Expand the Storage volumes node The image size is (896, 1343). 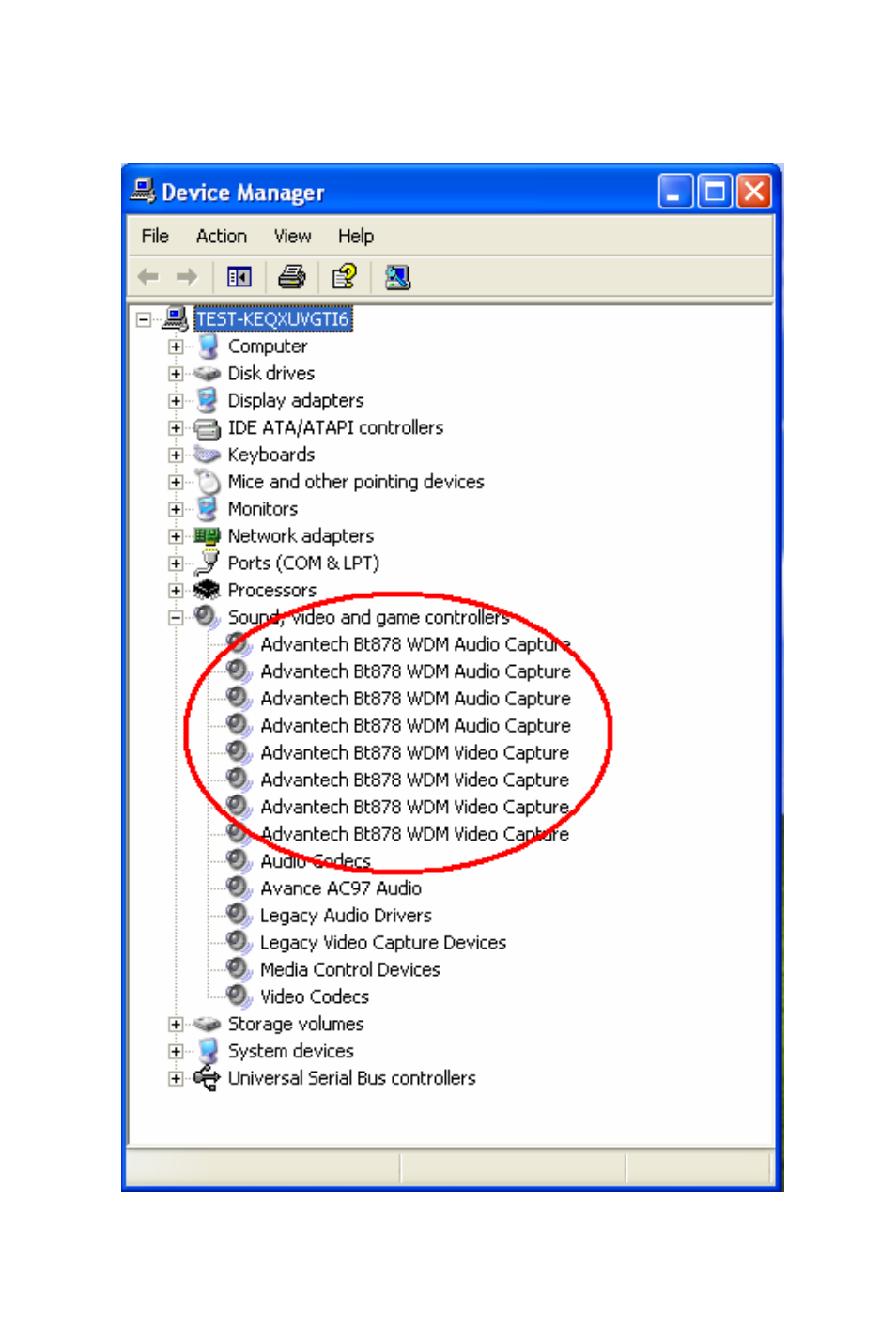point(176,1025)
